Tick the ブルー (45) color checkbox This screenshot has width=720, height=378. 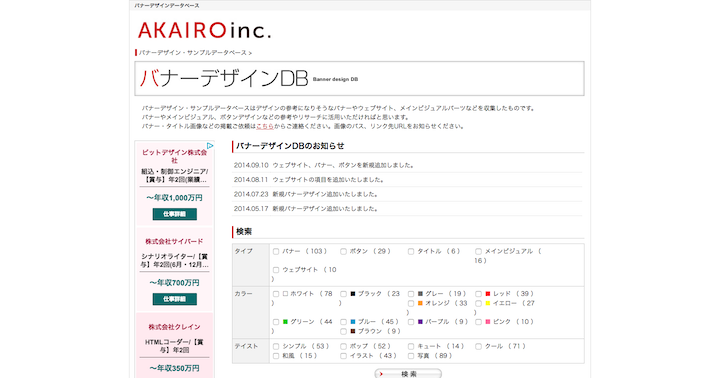[x=343, y=322]
